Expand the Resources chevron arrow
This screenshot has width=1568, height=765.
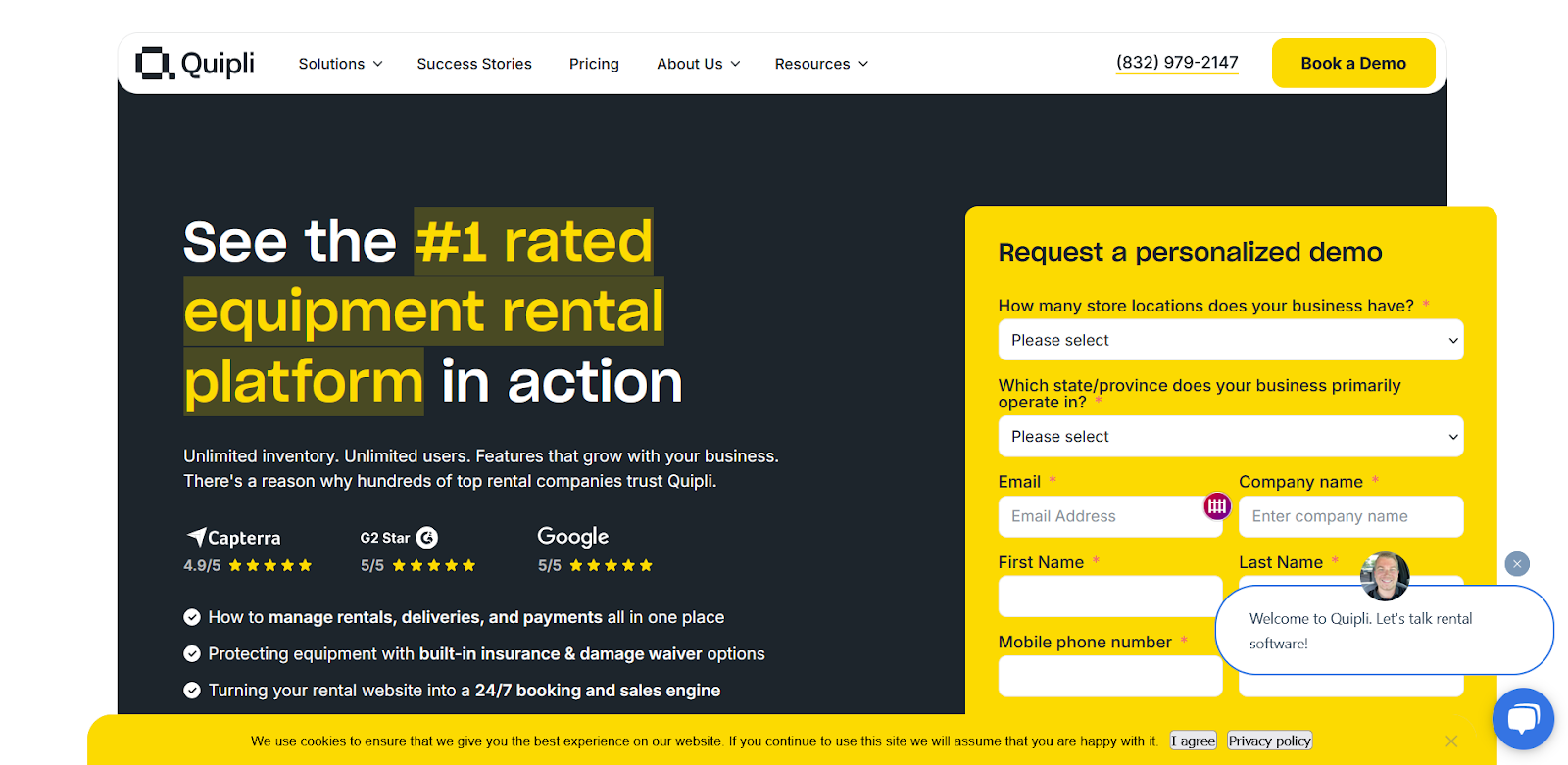[863, 64]
